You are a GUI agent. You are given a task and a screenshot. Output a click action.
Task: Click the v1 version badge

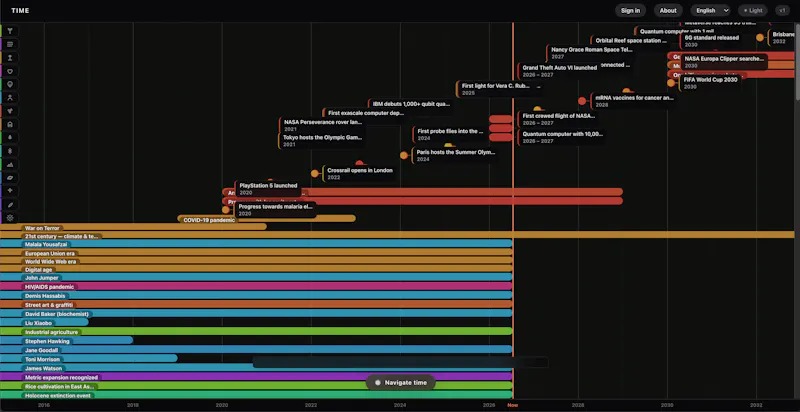(x=782, y=10)
